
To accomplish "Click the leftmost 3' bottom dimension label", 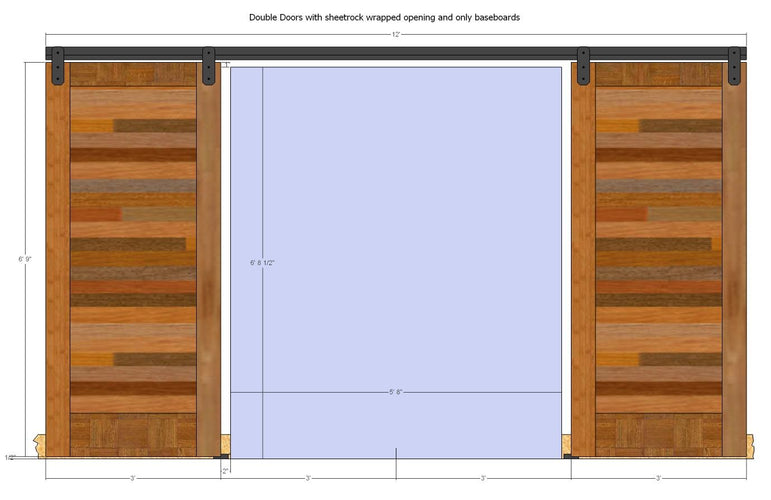I will coord(133,478).
